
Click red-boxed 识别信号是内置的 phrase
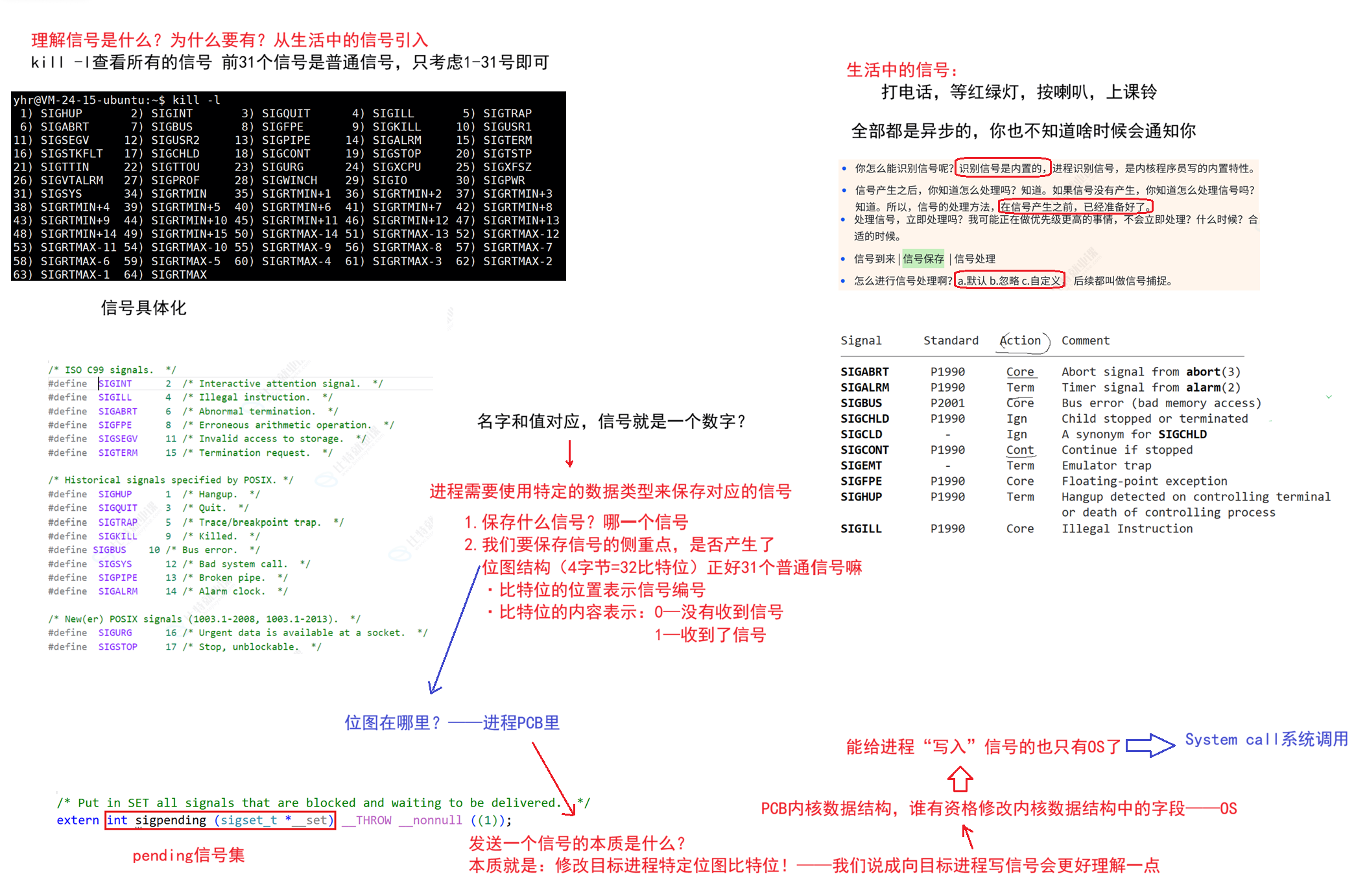[1003, 169]
